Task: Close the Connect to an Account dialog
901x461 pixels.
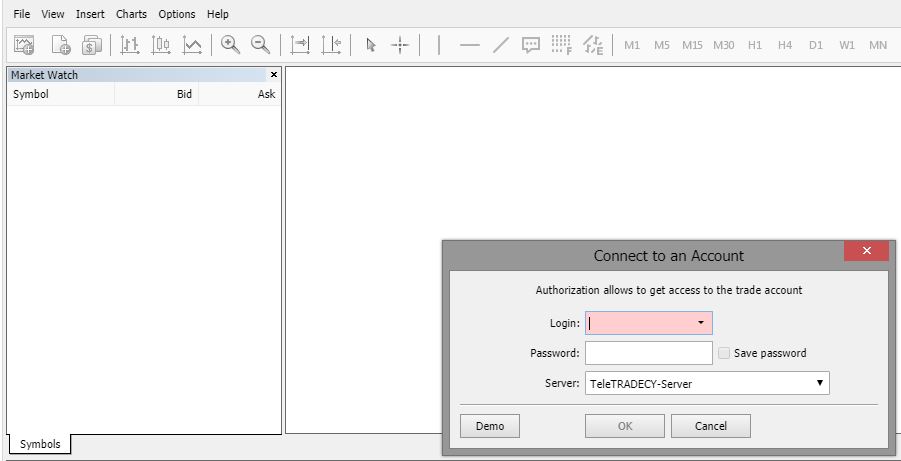Action: pos(867,251)
